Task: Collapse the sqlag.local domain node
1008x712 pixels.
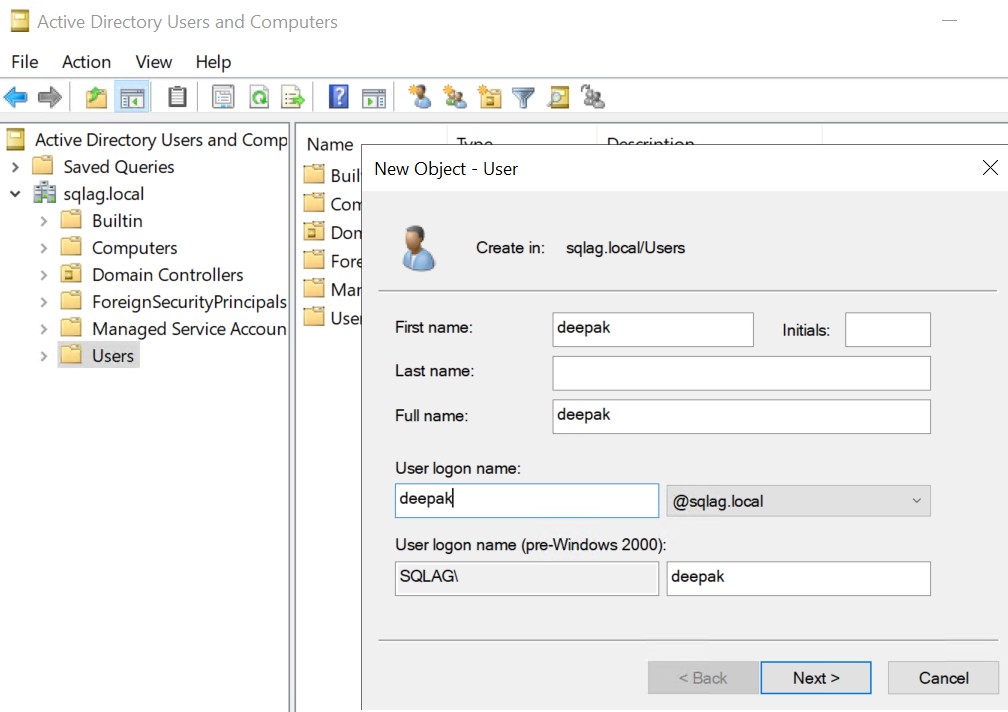Action: point(15,193)
